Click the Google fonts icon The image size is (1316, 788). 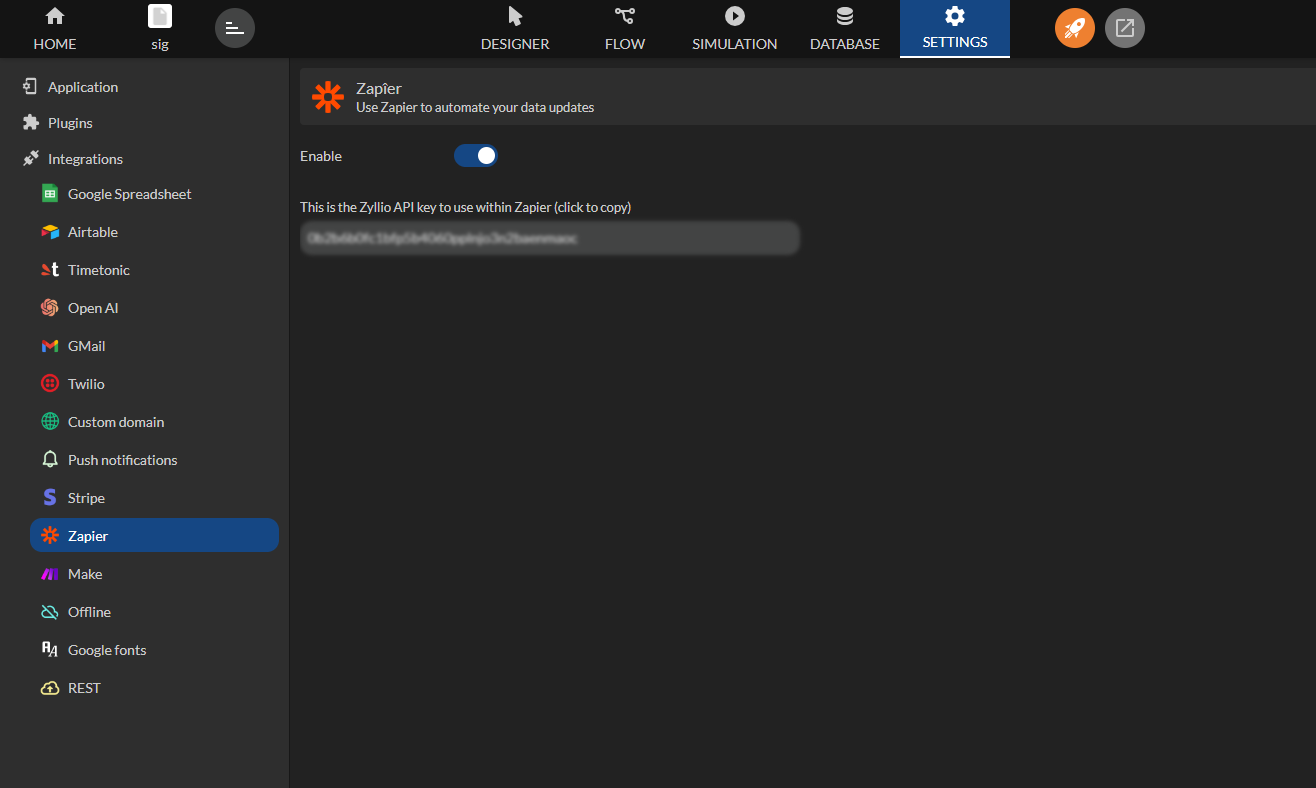tap(50, 650)
